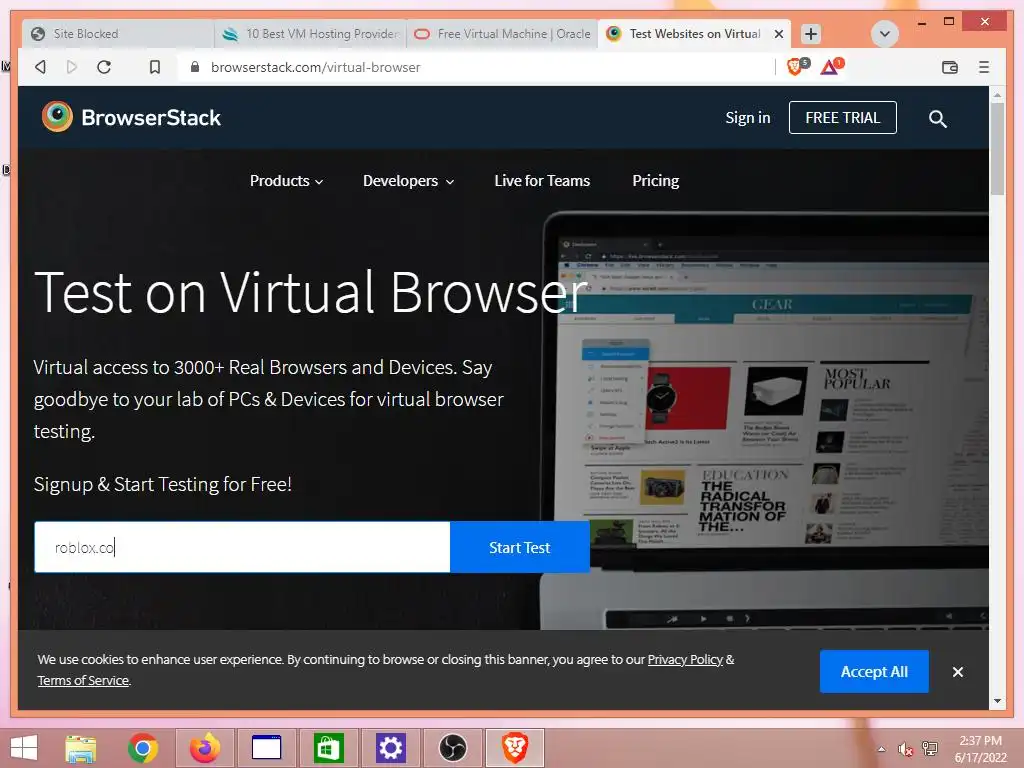Click the page vertical scrollbar thumb
Image resolution: width=1024 pixels, height=768 pixels.
[997, 149]
